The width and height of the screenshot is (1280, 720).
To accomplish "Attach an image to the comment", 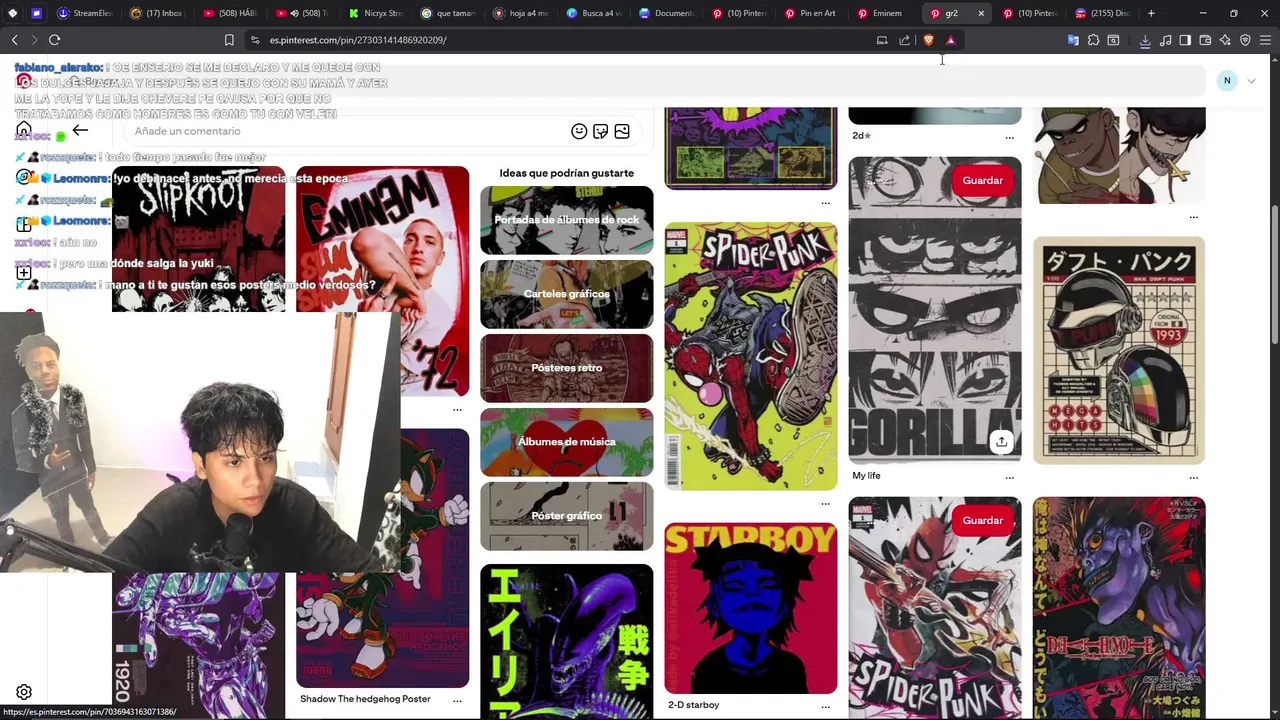I will click(x=622, y=131).
